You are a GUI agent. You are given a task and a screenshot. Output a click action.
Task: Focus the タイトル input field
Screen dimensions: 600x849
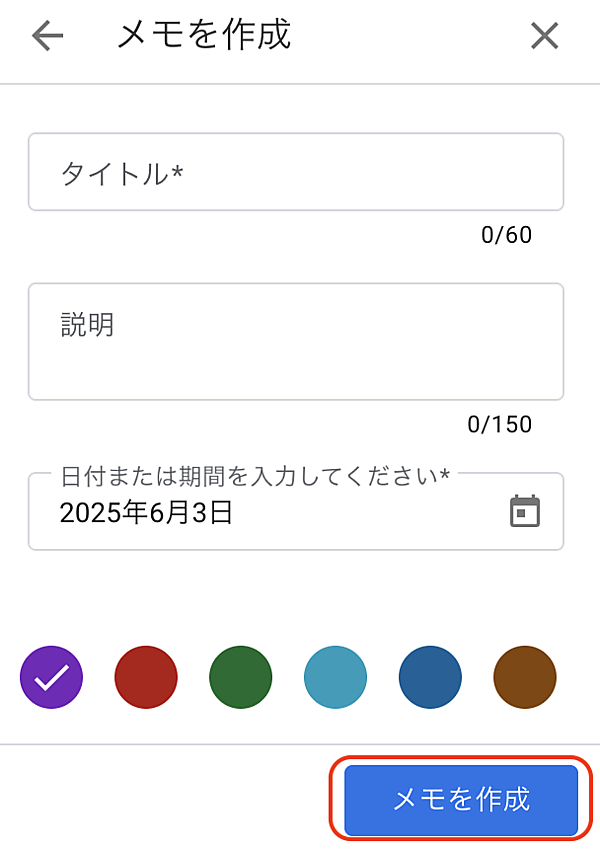point(296,172)
